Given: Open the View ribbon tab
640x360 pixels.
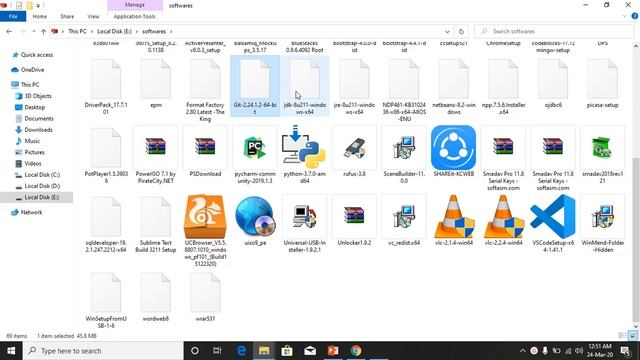Looking at the screenshot, I should [93, 16].
